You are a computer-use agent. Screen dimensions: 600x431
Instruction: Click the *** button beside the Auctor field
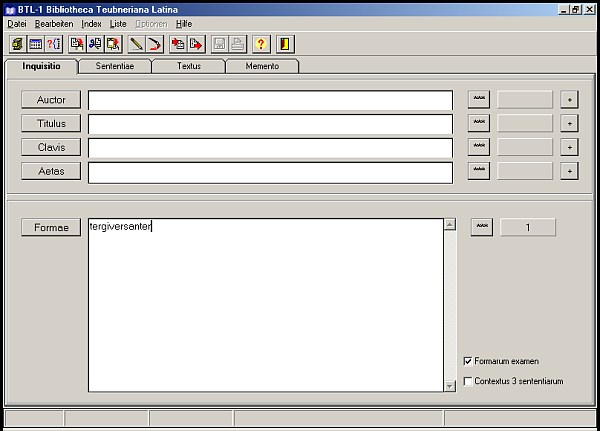[x=479, y=100]
